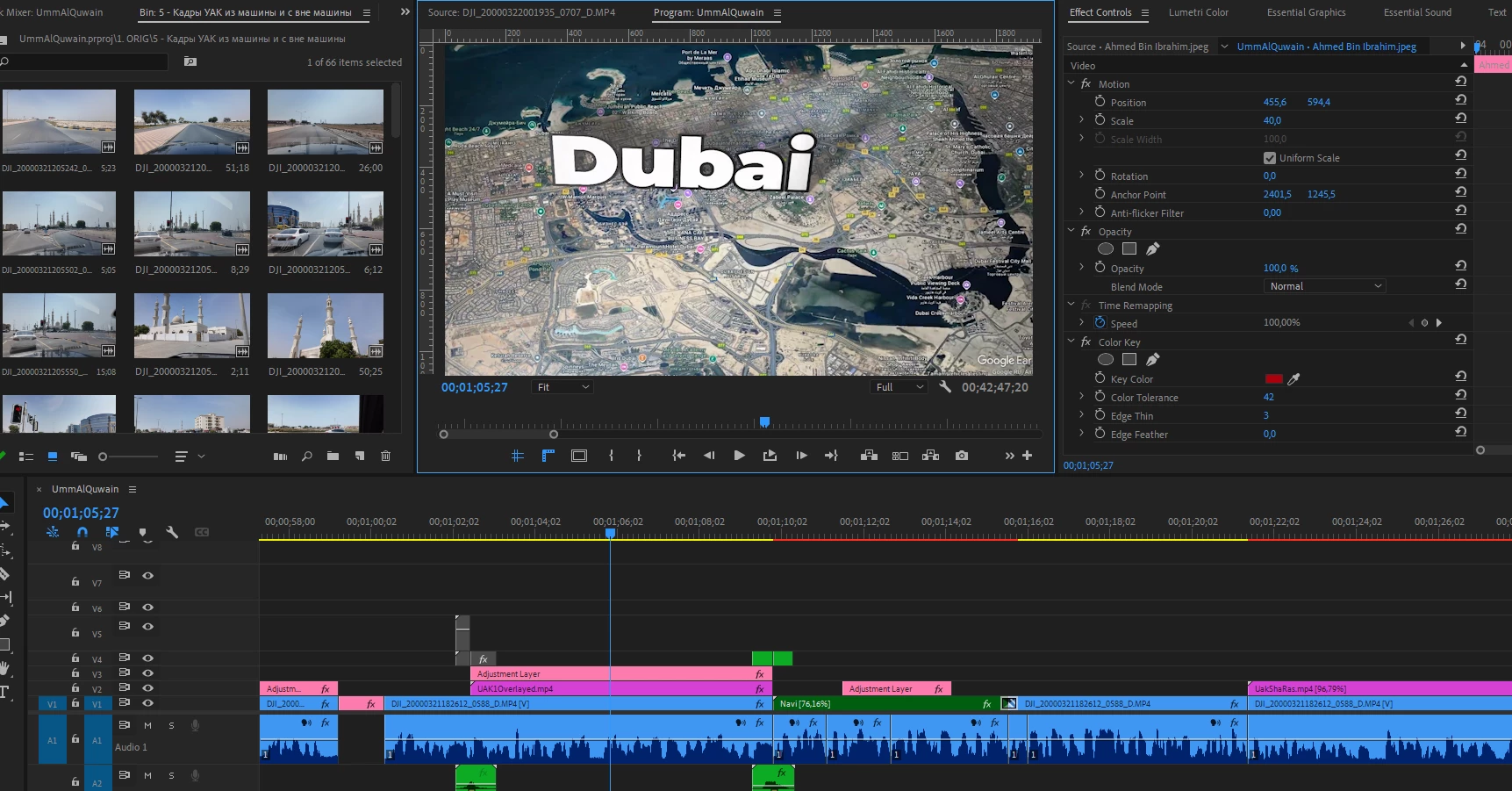Viewport: 1512px width, 791px height.
Task: Open the source clip selector dropdown
Action: click(1224, 47)
